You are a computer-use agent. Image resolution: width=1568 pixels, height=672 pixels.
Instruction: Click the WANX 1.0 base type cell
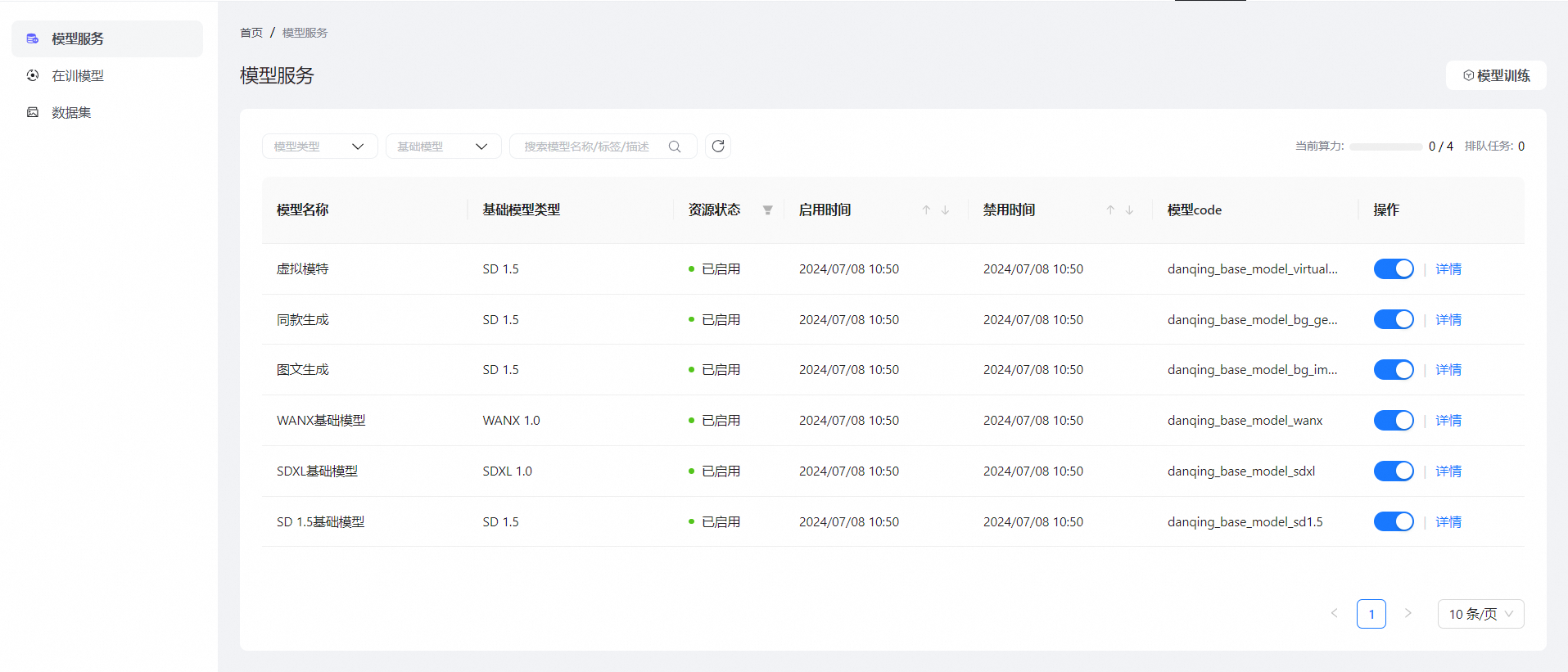point(512,421)
